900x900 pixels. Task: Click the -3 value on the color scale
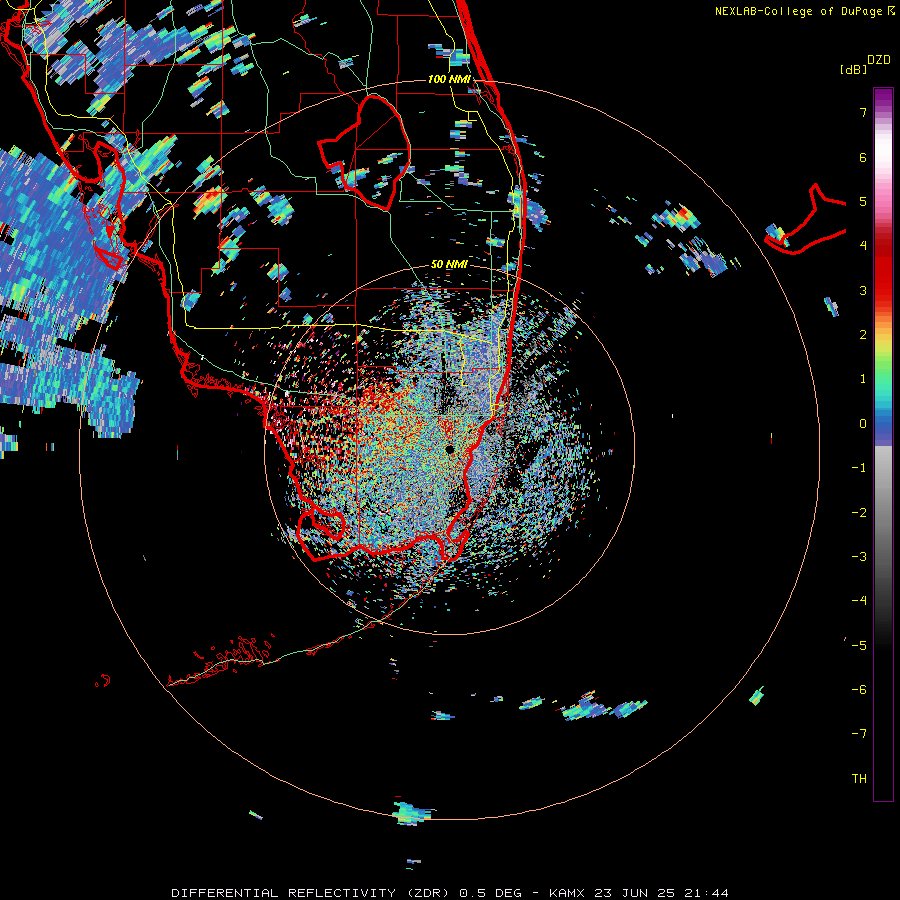click(859, 557)
